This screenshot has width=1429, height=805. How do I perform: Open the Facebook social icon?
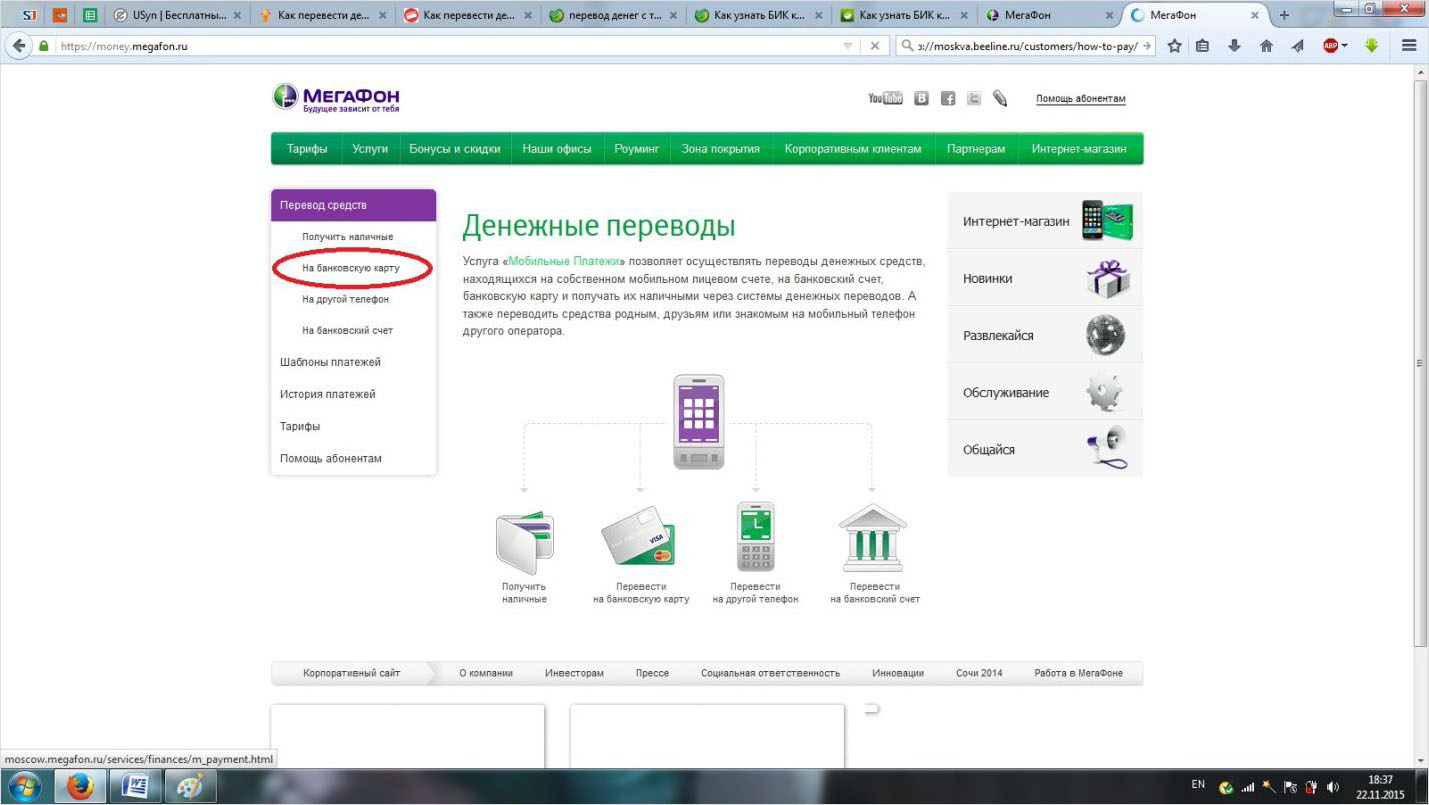(x=947, y=98)
